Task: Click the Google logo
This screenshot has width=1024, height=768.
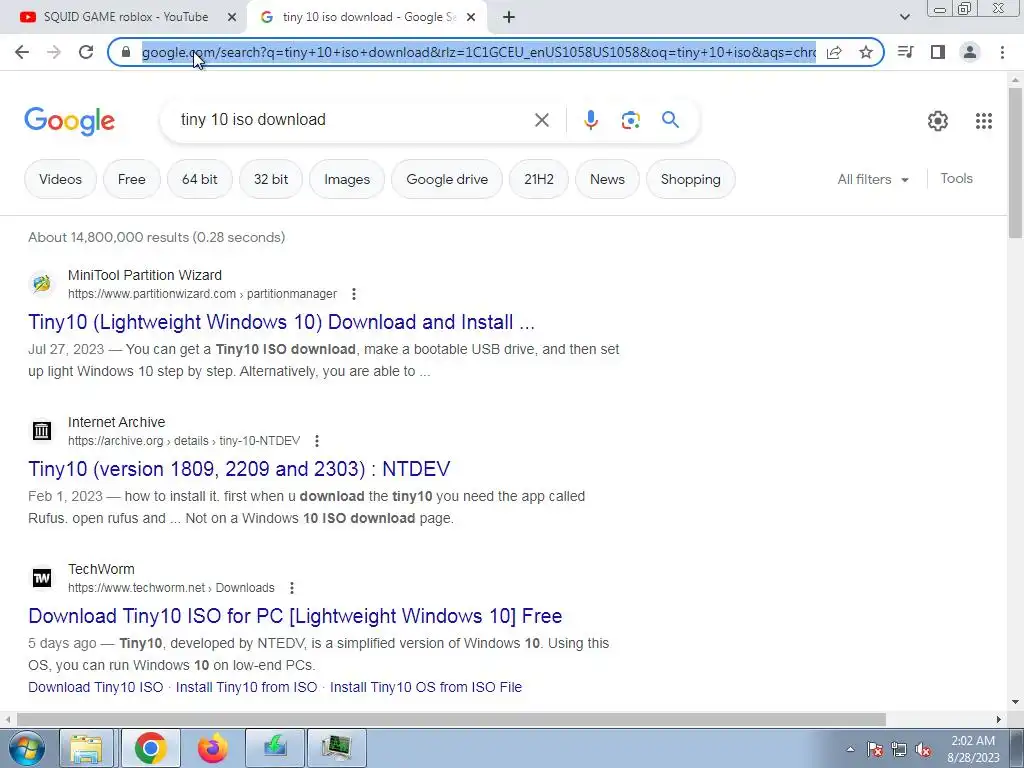Action: point(69,121)
